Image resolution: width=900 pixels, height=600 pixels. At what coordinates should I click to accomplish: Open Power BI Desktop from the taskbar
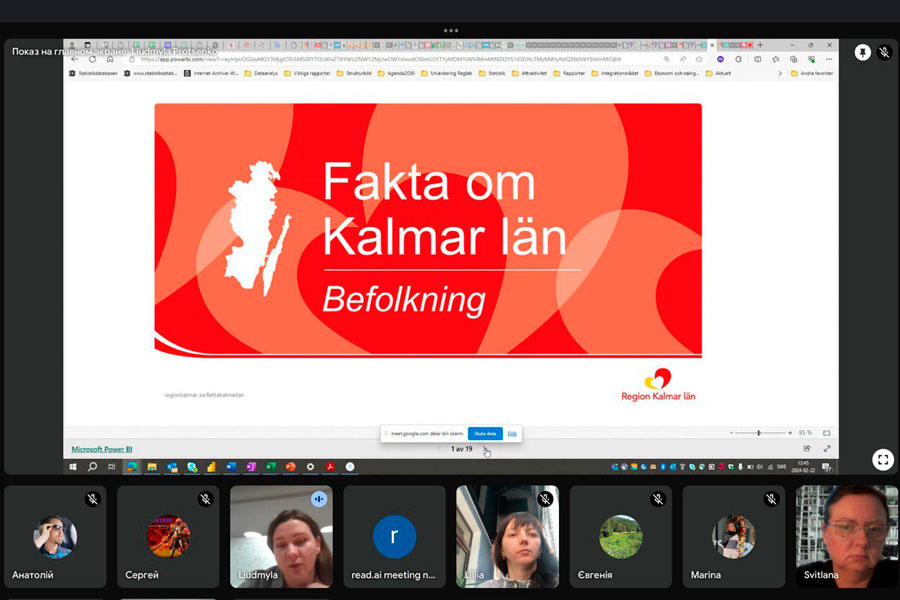[211, 467]
